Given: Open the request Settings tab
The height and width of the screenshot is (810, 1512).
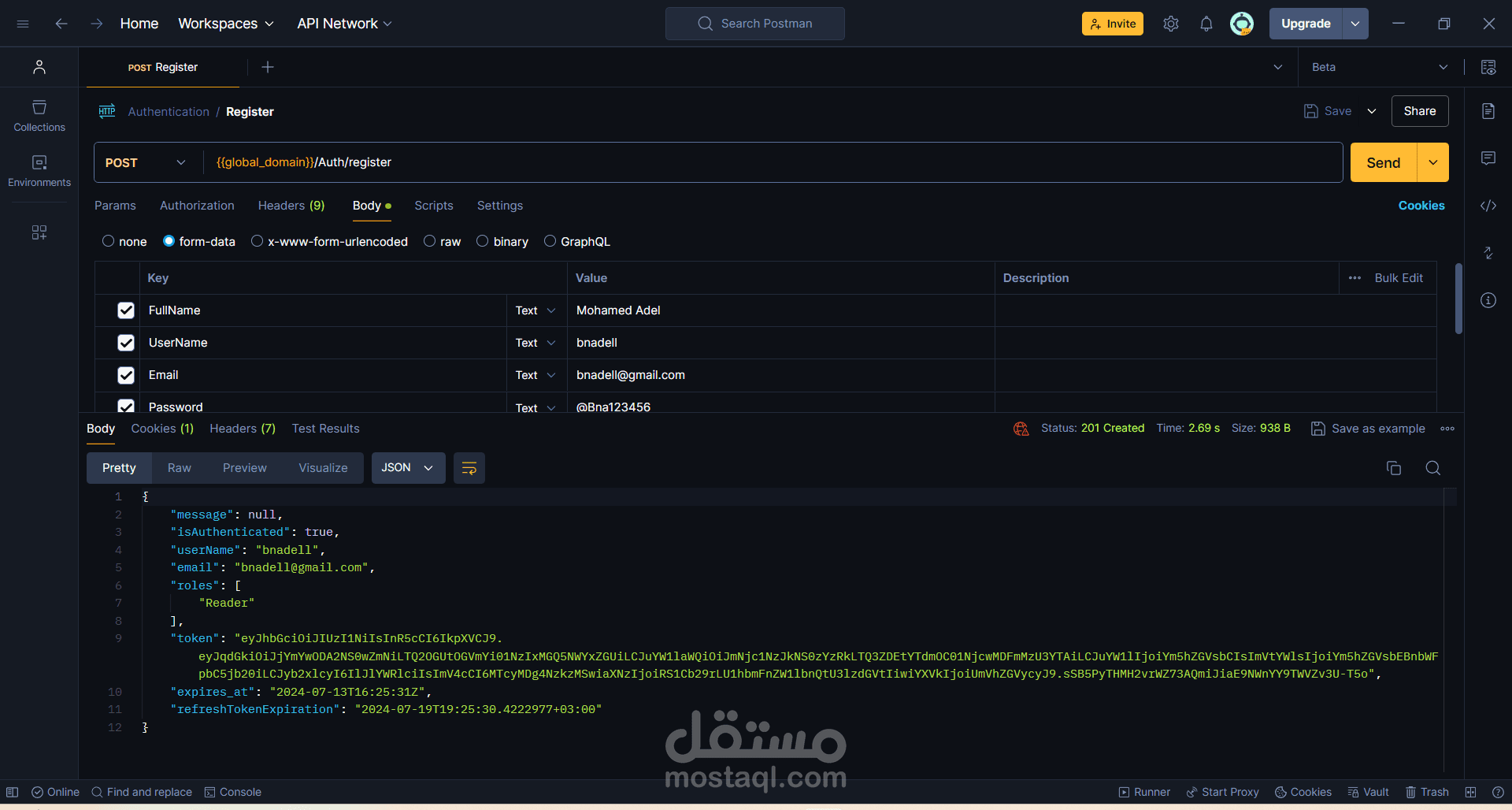Looking at the screenshot, I should pyautogui.click(x=500, y=206).
